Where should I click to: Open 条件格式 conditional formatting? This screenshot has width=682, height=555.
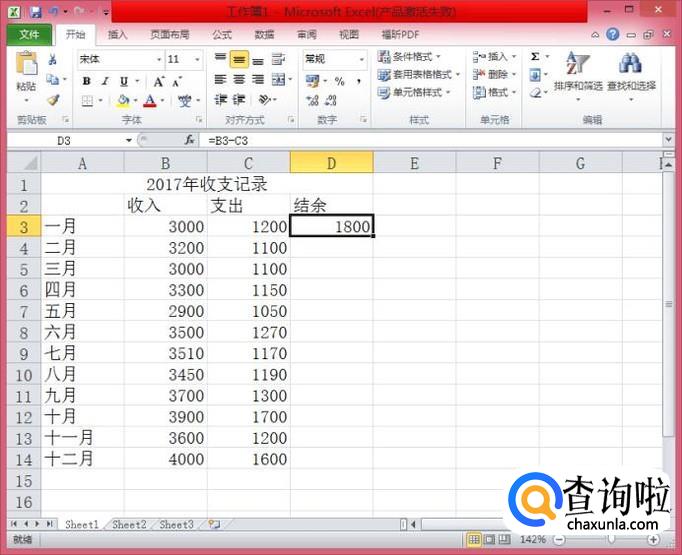pyautogui.click(x=409, y=57)
